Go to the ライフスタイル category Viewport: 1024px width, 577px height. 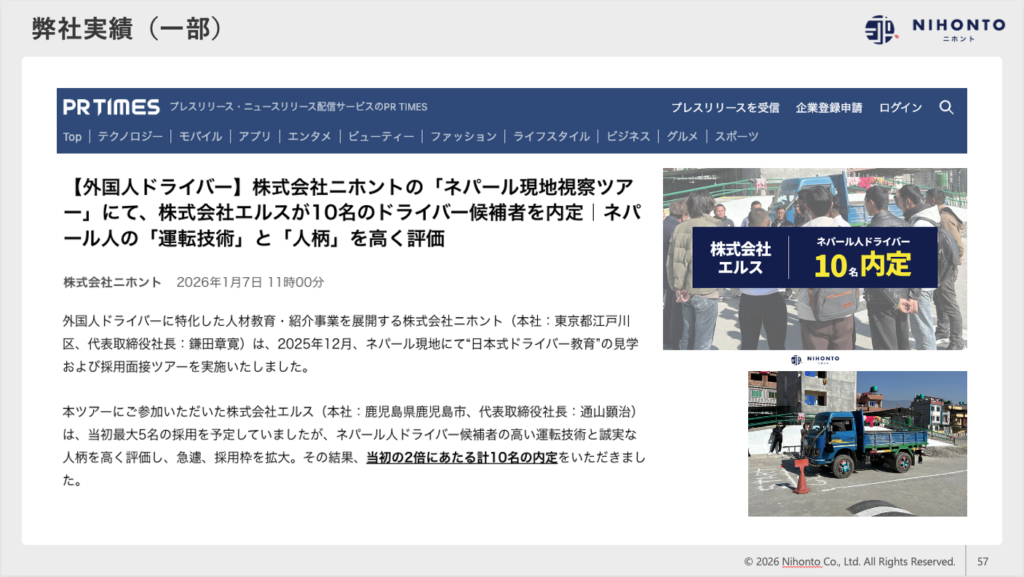pos(551,137)
